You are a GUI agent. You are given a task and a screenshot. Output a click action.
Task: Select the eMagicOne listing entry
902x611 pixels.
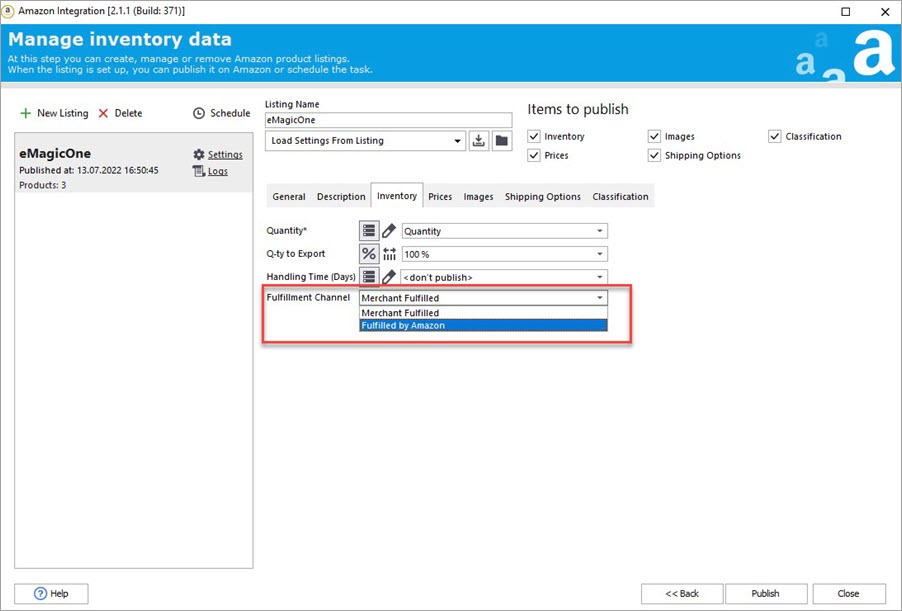pyautogui.click(x=133, y=163)
